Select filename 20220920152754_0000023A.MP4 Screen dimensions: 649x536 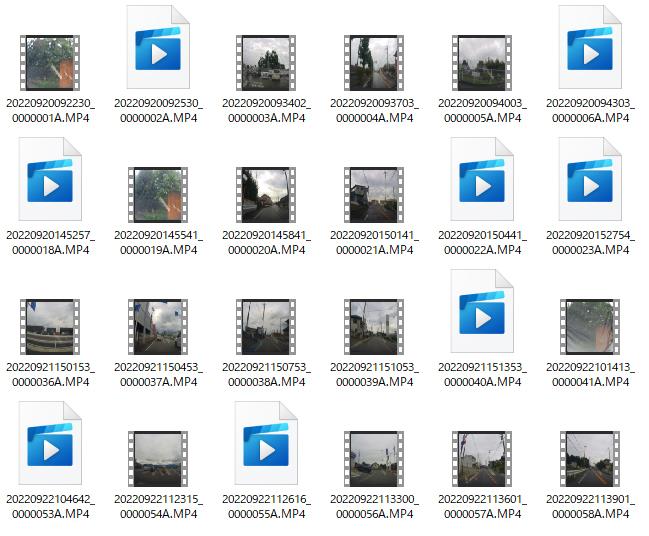(x=591, y=243)
